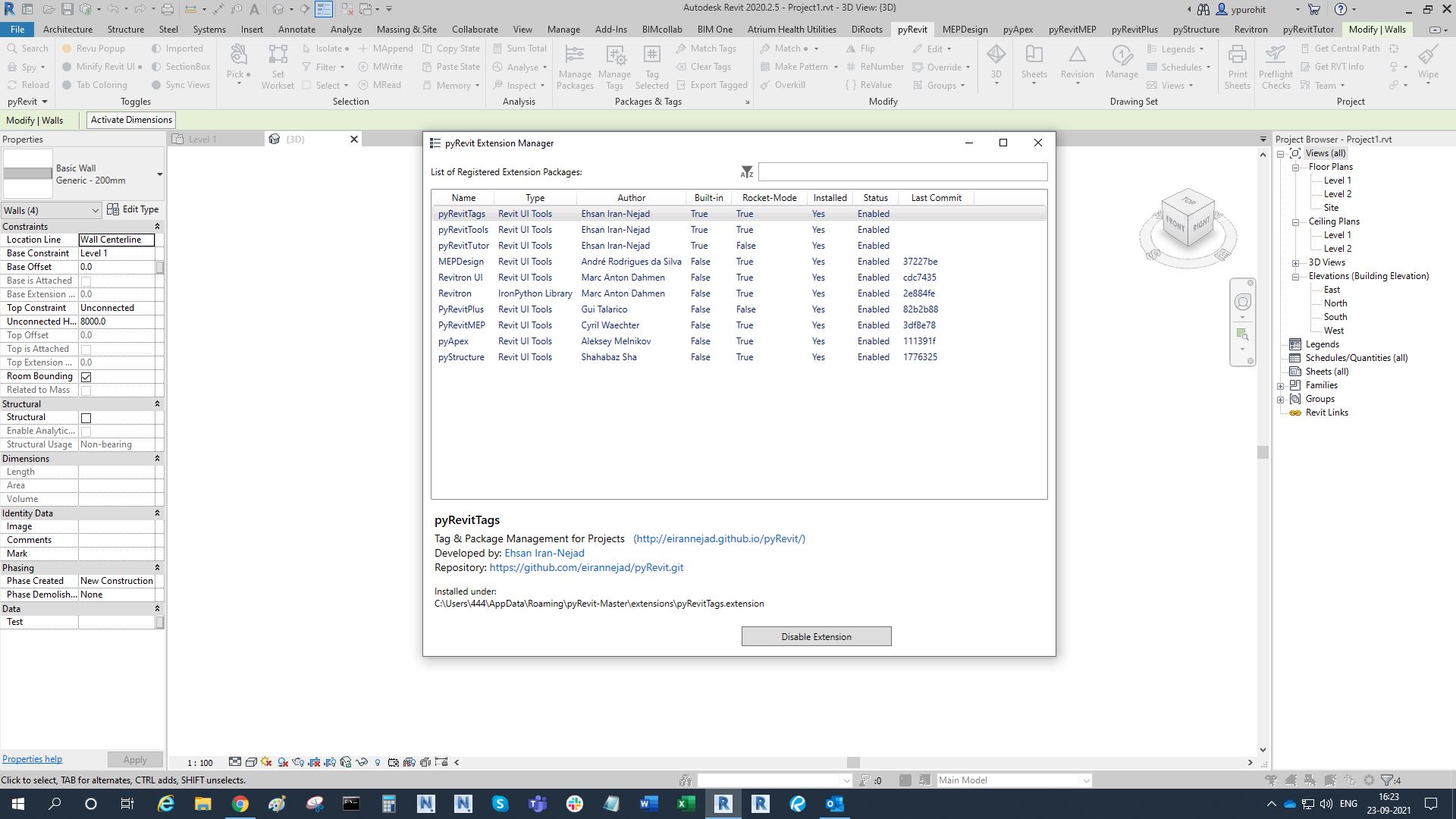Open the Manage Packages tool

[x=574, y=67]
